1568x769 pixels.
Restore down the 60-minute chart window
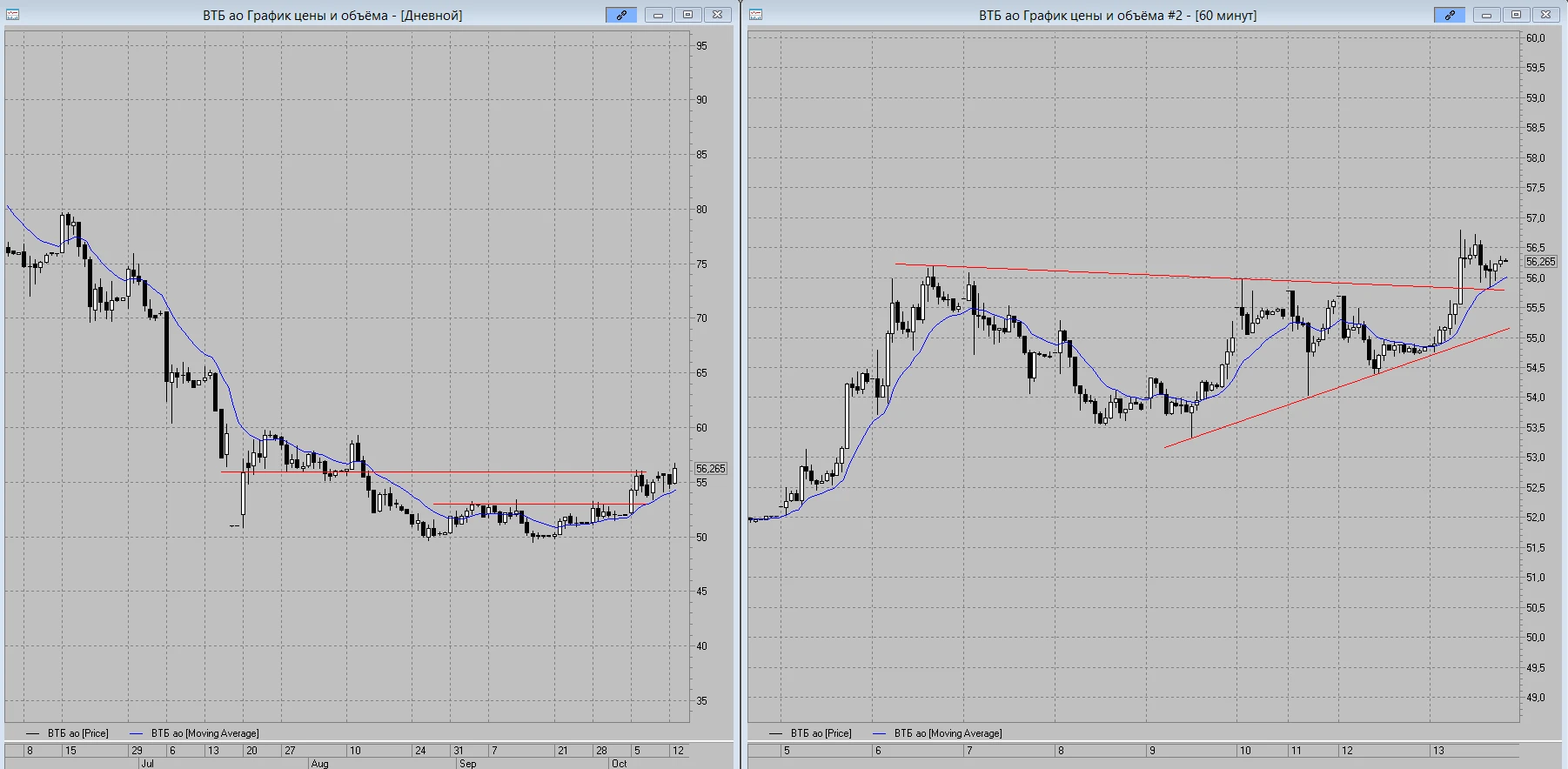[1516, 15]
